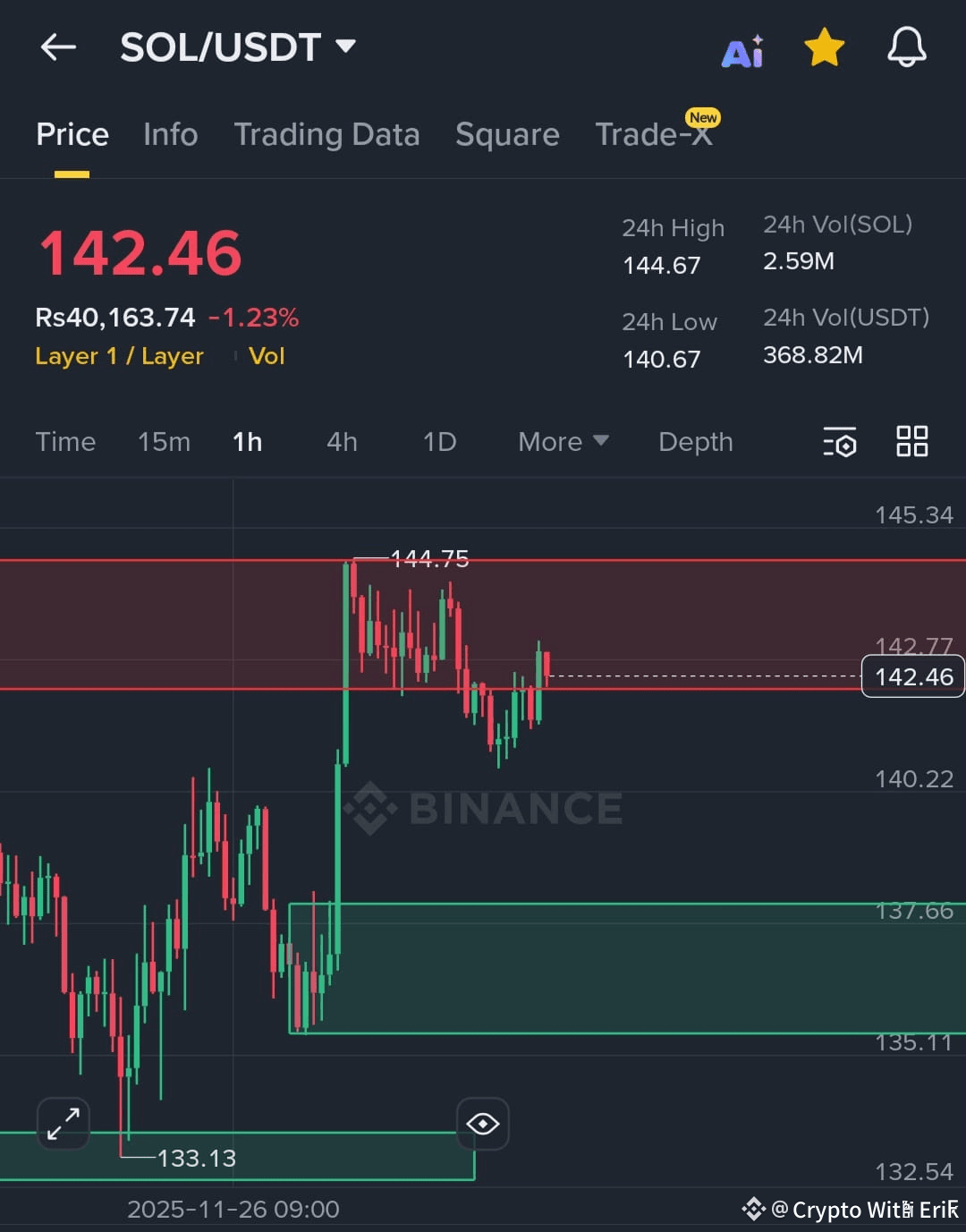
Task: Tap the back arrow icon
Action: pos(58,47)
